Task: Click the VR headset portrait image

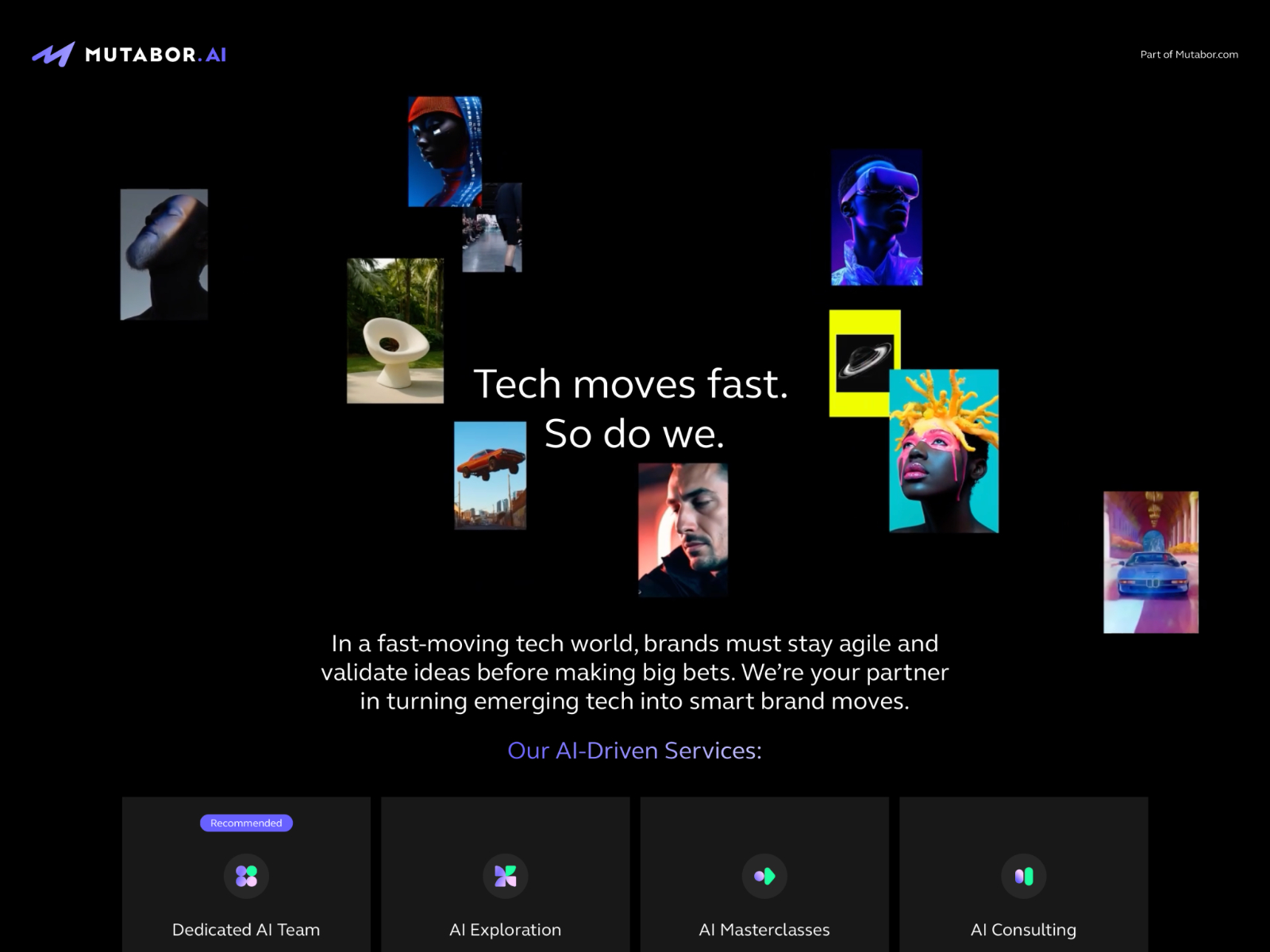Action: (876, 217)
